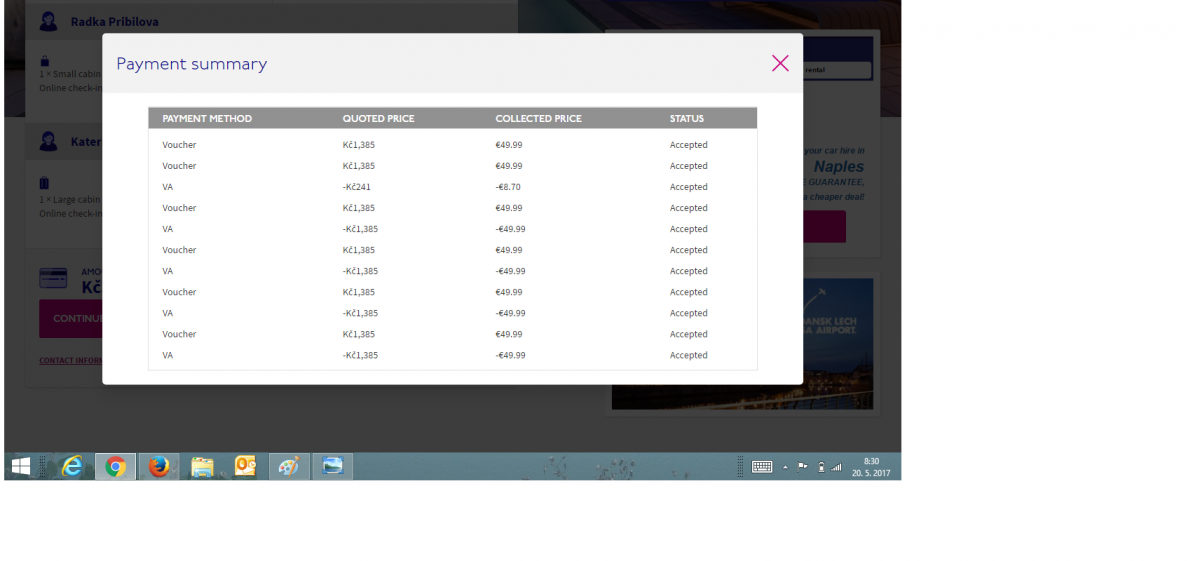Expand the hidden tray icons arrow
Image resolution: width=1200 pixels, height=561 pixels.
(785, 467)
